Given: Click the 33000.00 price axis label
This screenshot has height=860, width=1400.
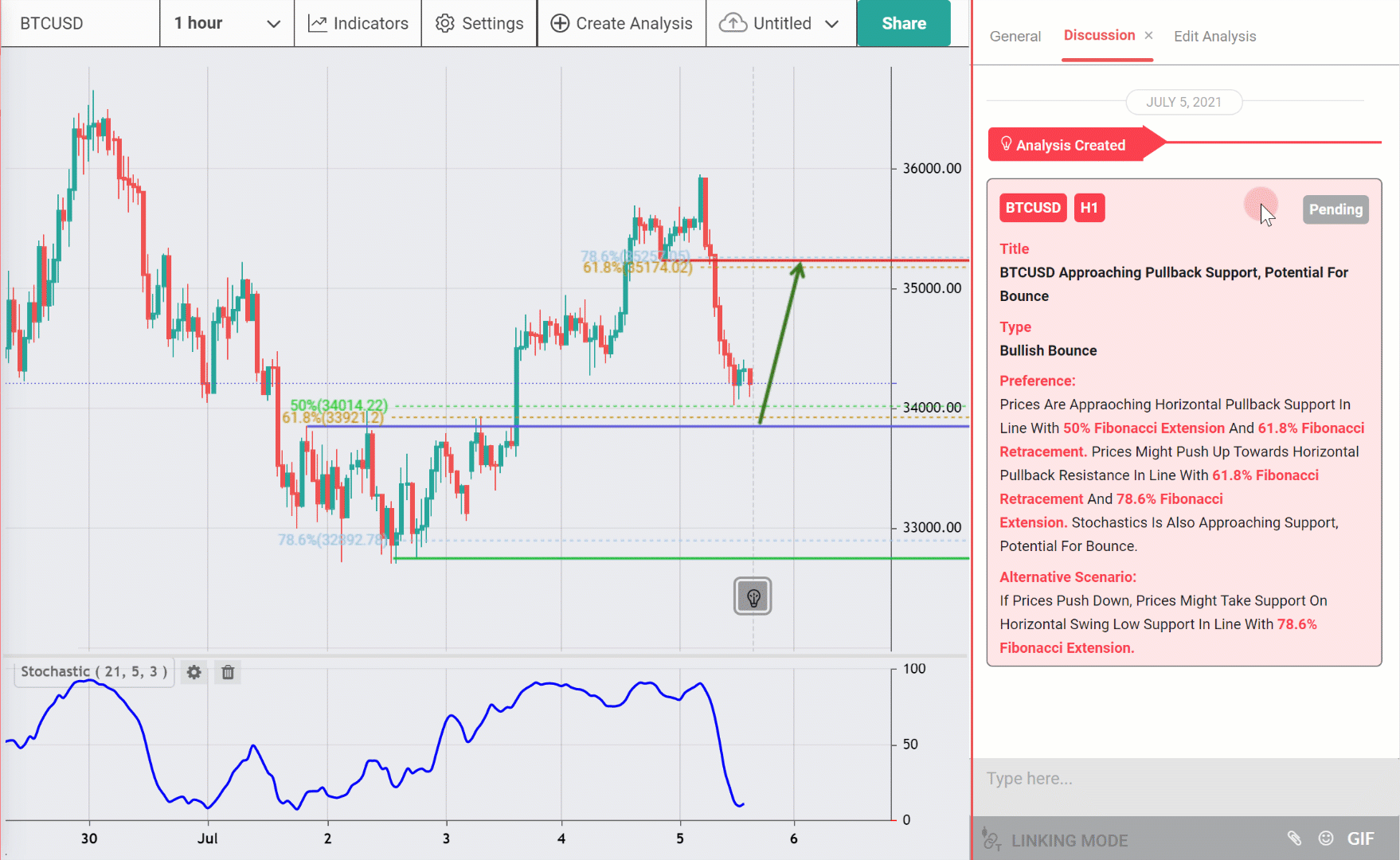Looking at the screenshot, I should point(932,527).
